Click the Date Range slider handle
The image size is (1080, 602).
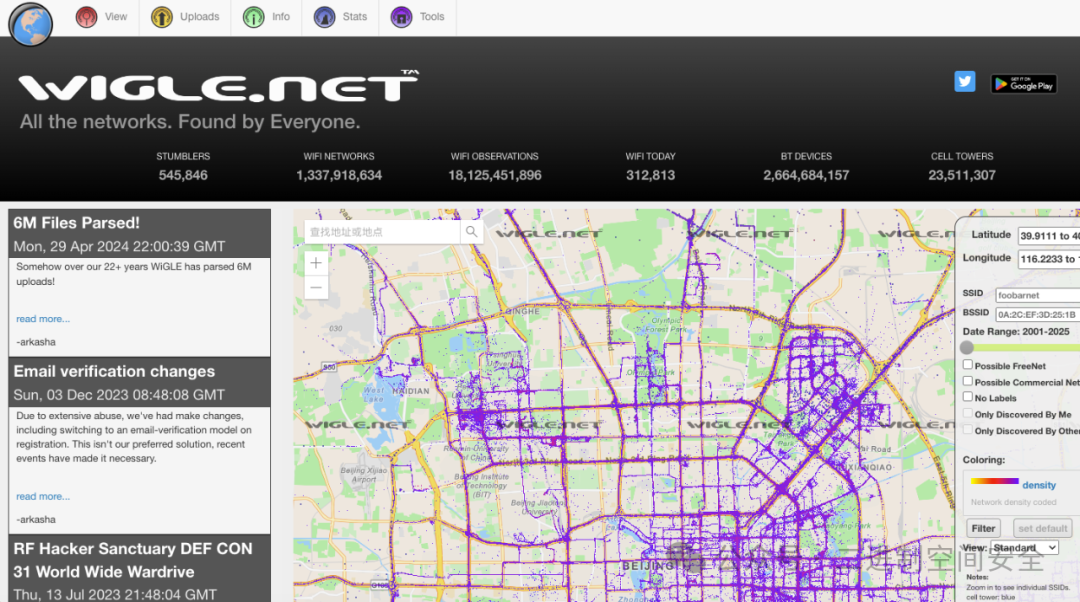967,348
